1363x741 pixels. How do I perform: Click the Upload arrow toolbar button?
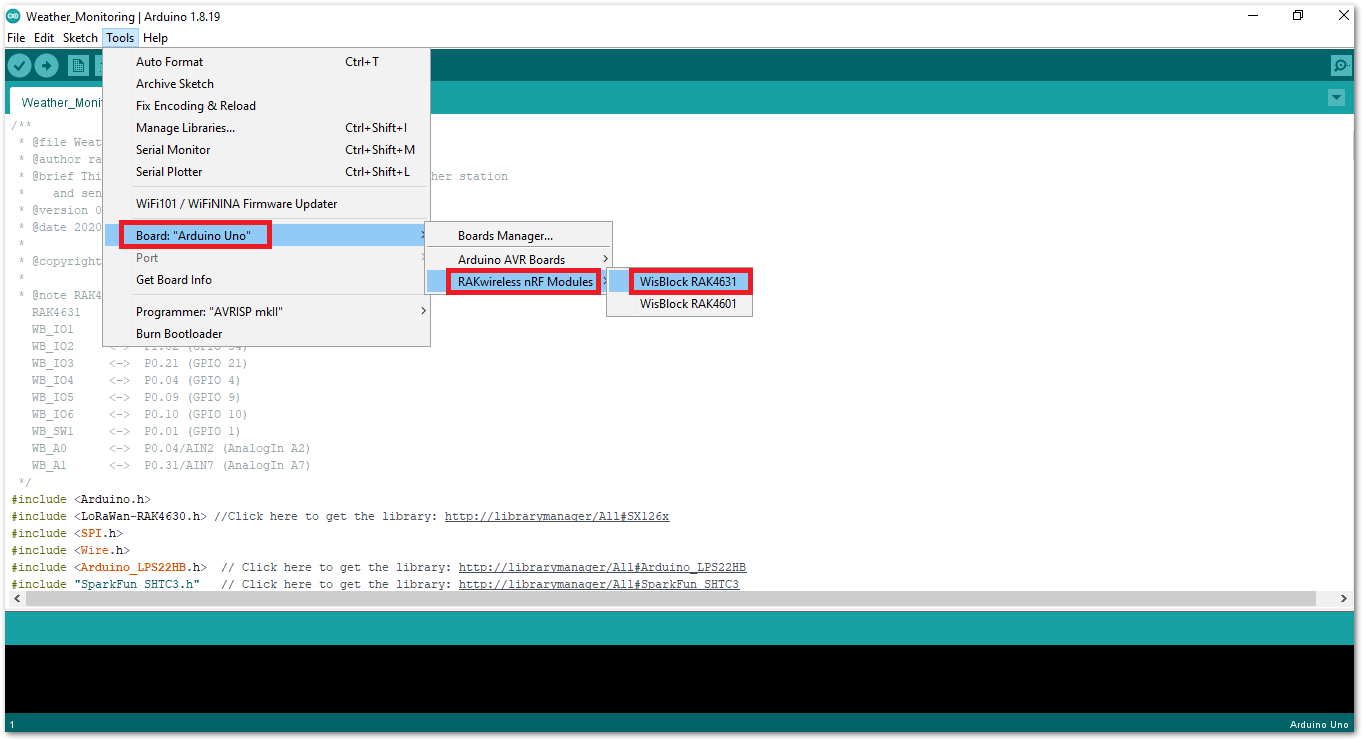click(x=47, y=66)
